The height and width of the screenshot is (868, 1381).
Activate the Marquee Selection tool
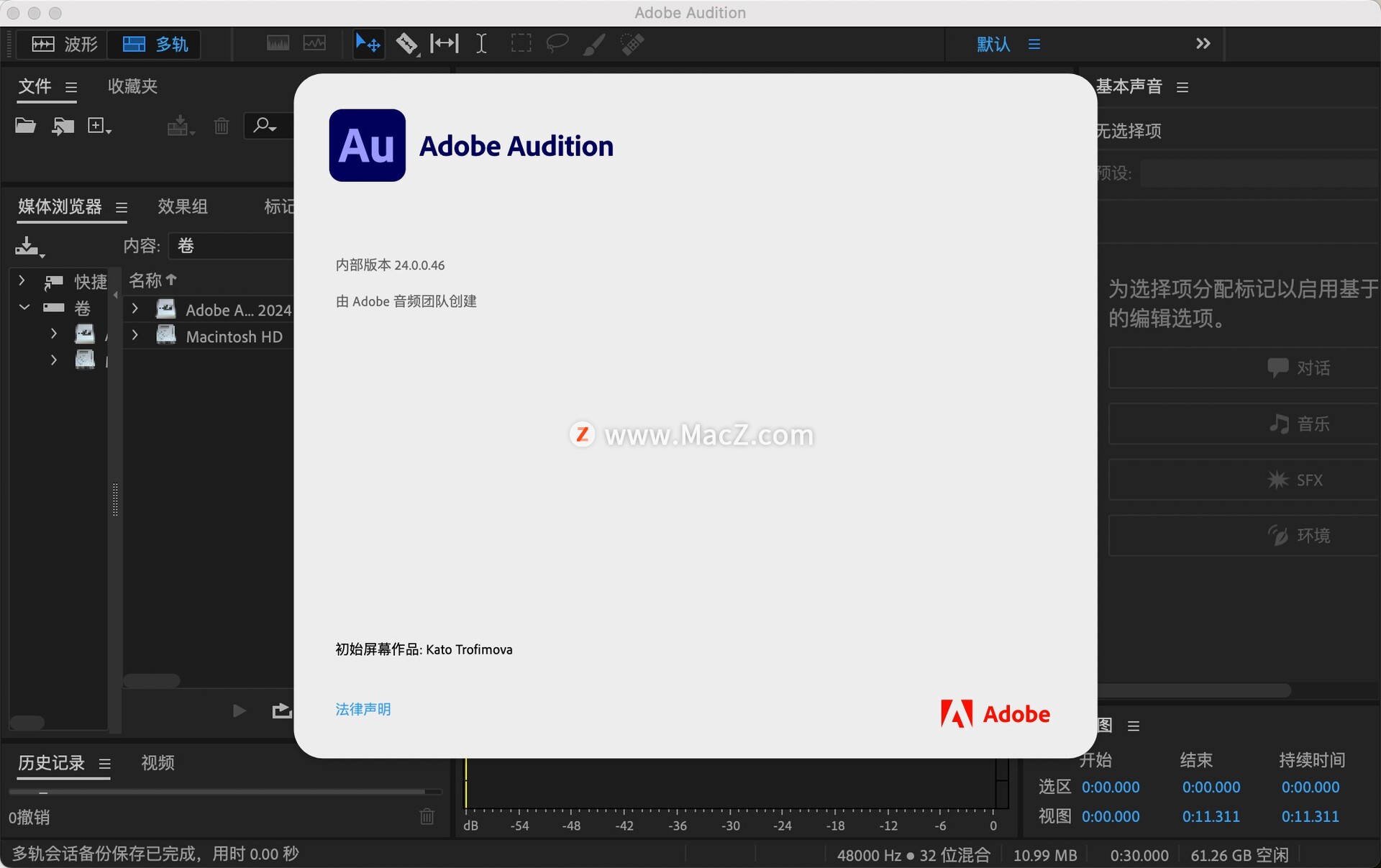pos(521,44)
